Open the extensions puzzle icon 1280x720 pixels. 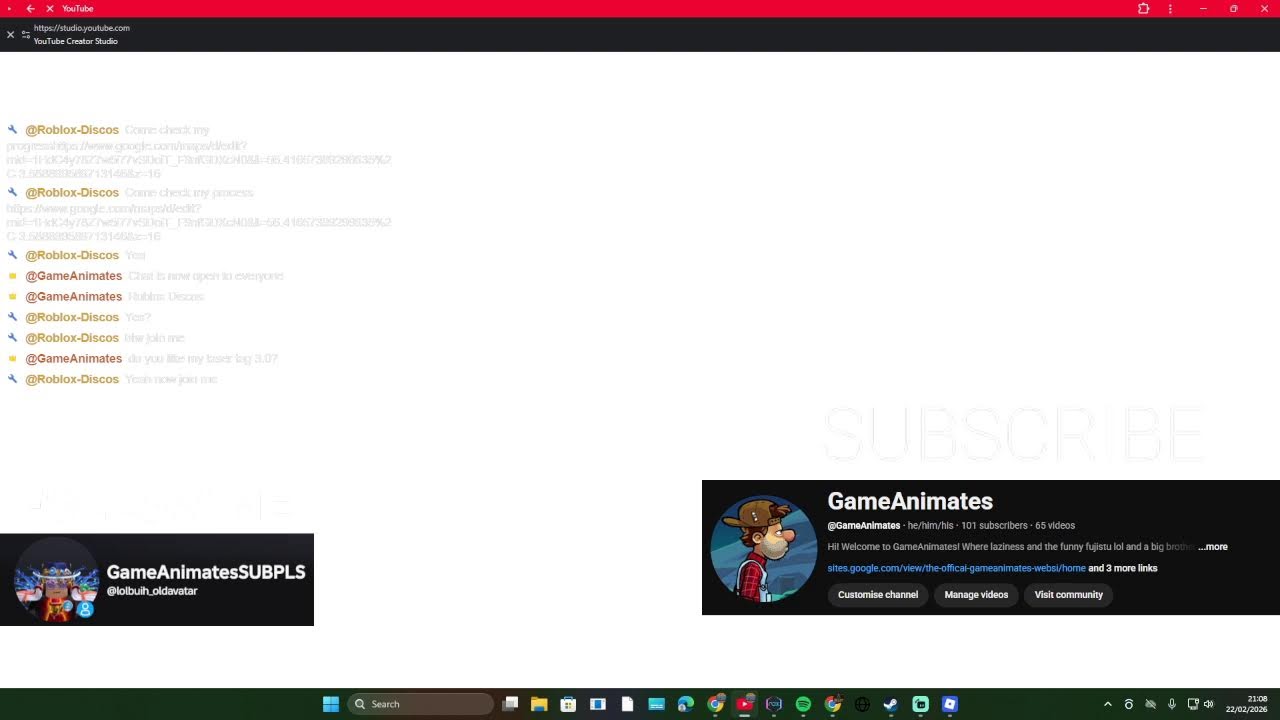pyautogui.click(x=1143, y=8)
